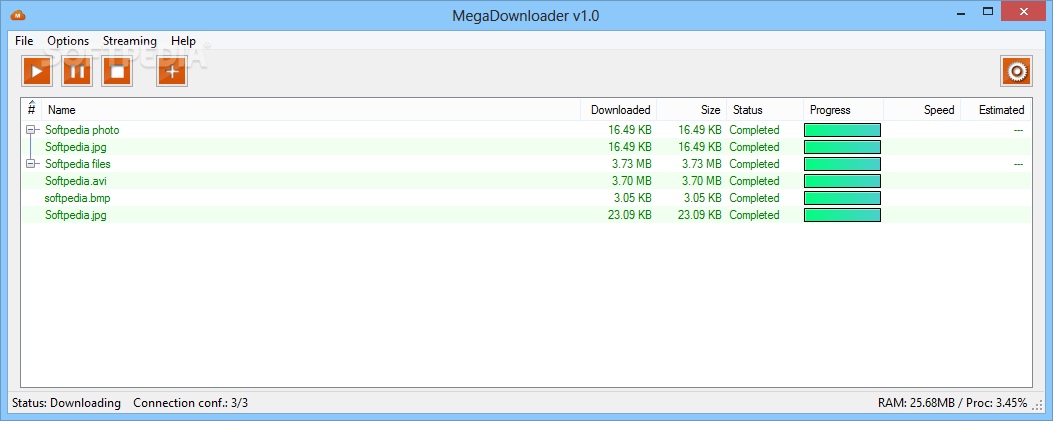The width and height of the screenshot is (1053, 421).
Task: Click the 3.73 MB Downloaded value
Action: point(631,164)
